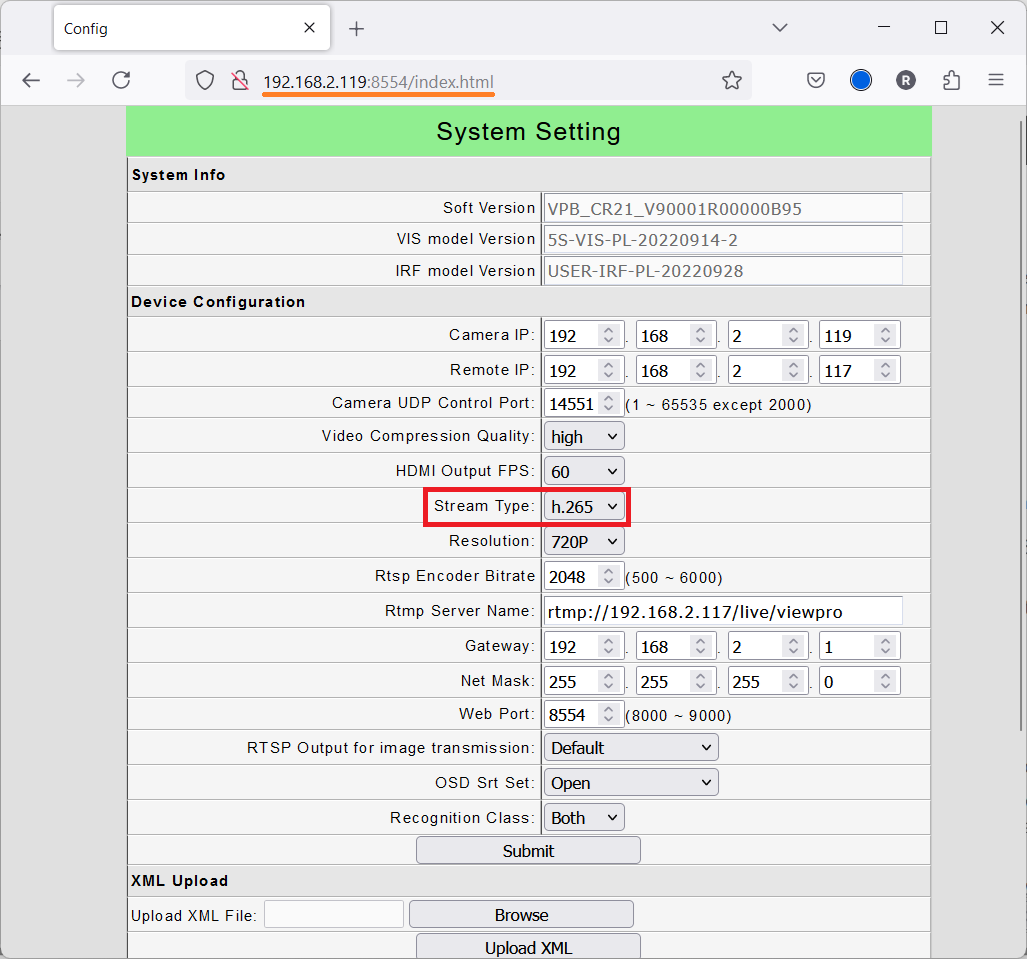
Task: Click the Upload XML button
Action: pyautogui.click(x=528, y=947)
